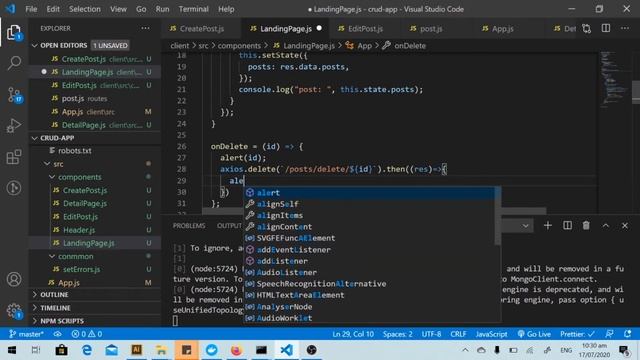
Task: Open Firefox from the taskbar
Action: [x=236, y=350]
